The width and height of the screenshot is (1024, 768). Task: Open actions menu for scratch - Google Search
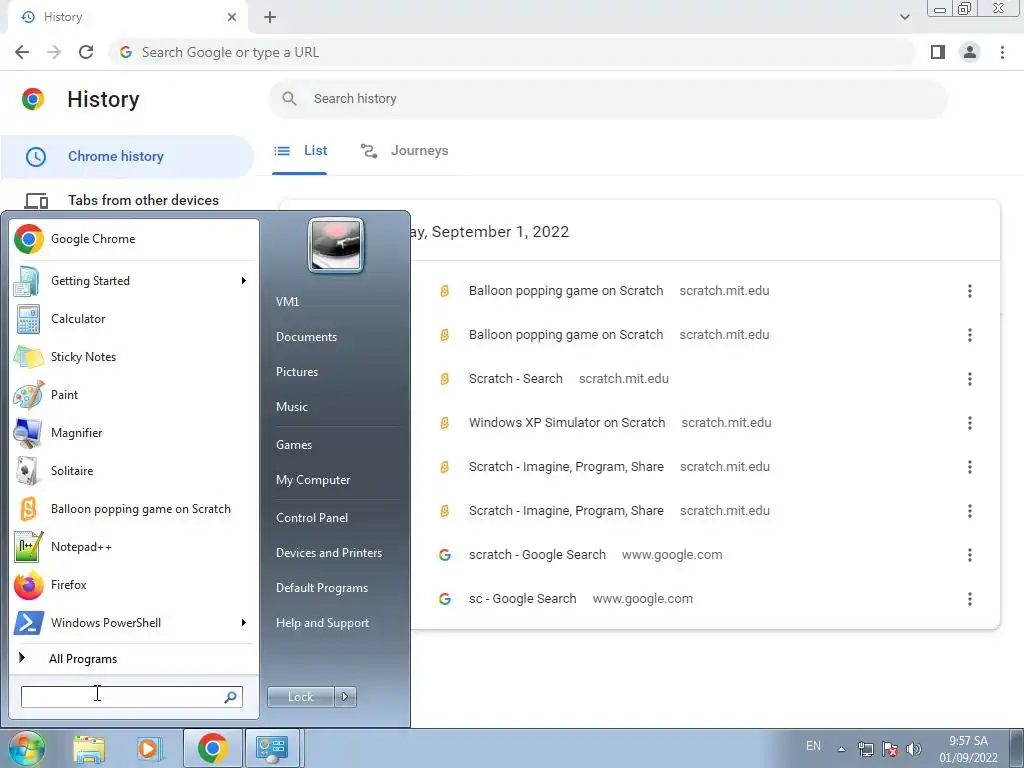pos(970,555)
